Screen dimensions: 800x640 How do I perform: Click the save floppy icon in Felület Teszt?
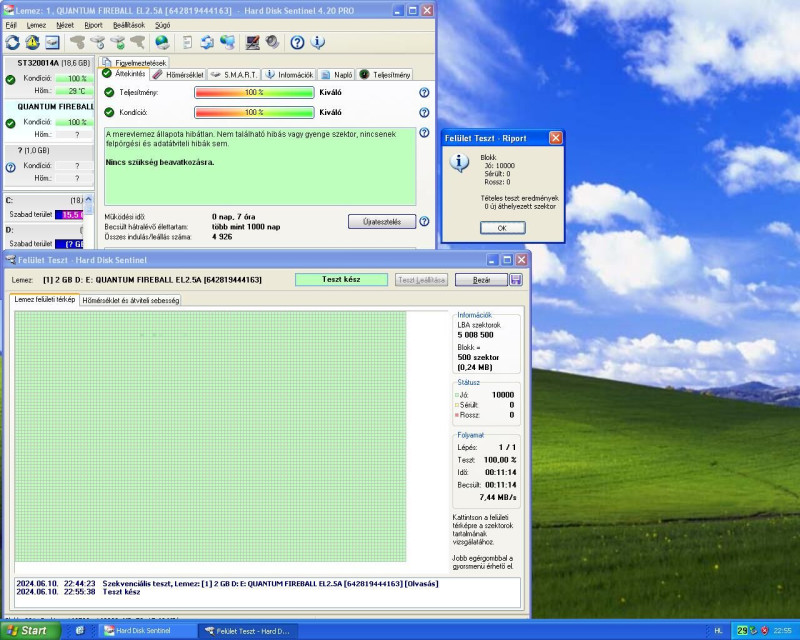click(516, 280)
